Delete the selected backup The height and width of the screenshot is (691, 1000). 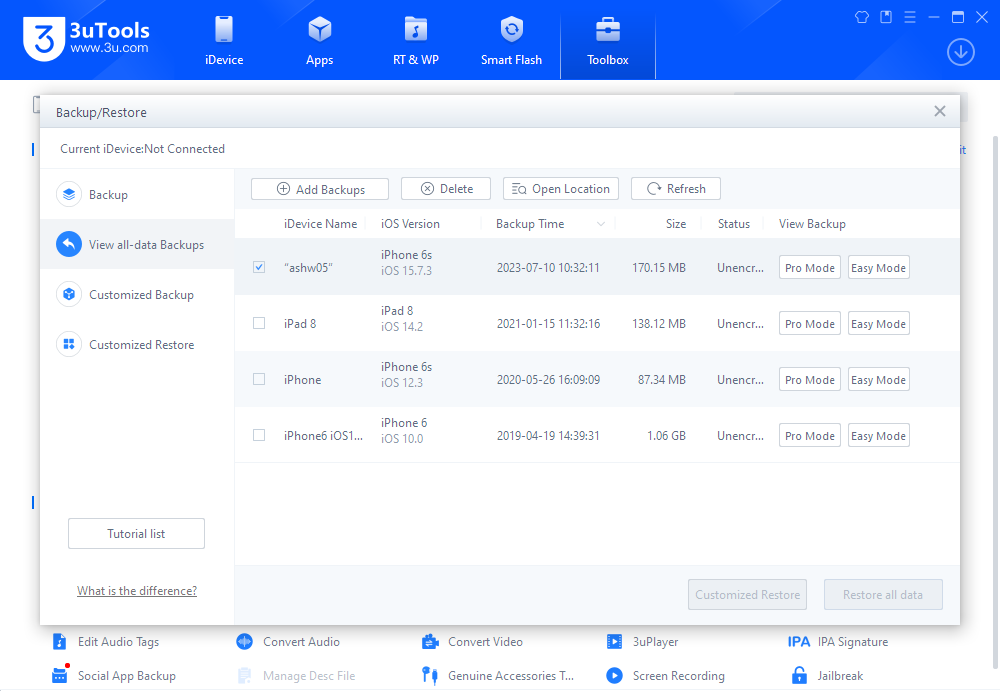446,189
